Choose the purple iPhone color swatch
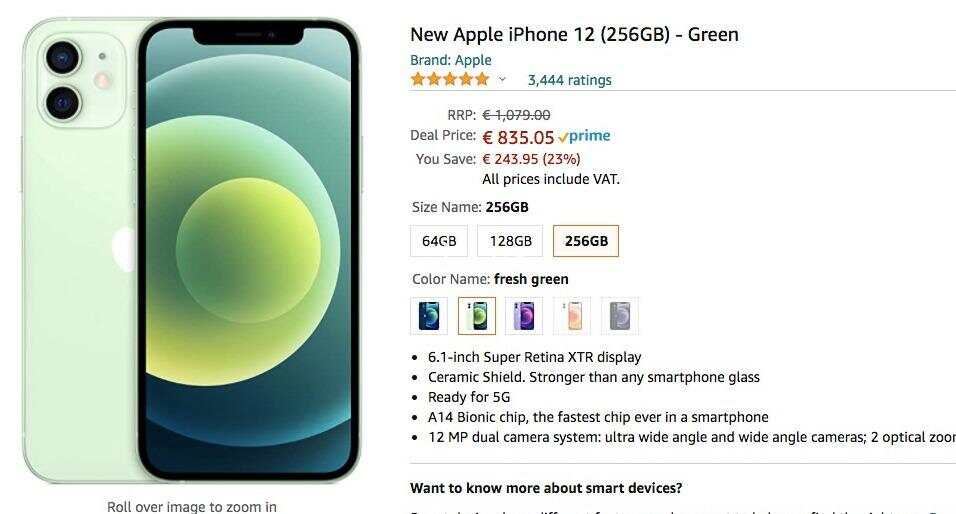The image size is (956, 514). click(x=524, y=316)
